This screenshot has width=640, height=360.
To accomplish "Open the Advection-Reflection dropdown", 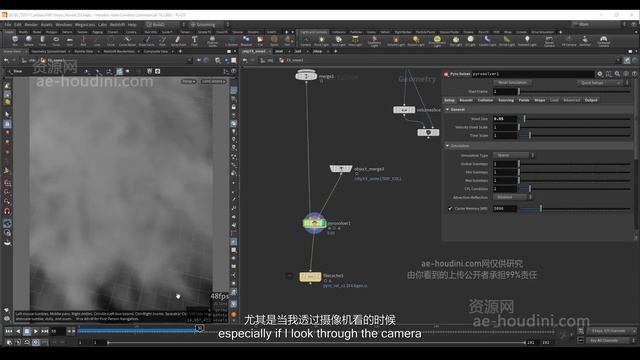I will click(x=513, y=197).
